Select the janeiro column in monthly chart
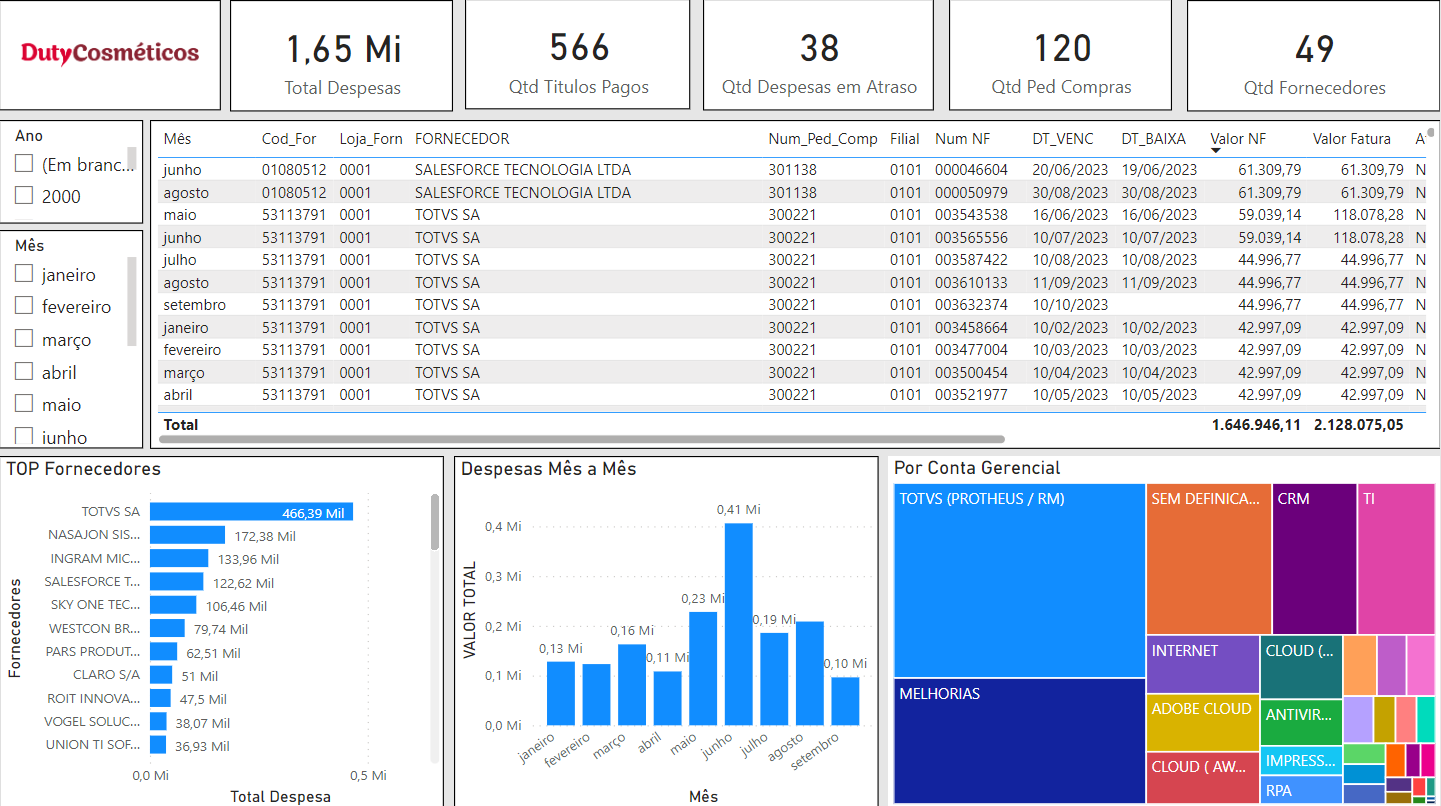This screenshot has width=1441, height=806. [560, 693]
